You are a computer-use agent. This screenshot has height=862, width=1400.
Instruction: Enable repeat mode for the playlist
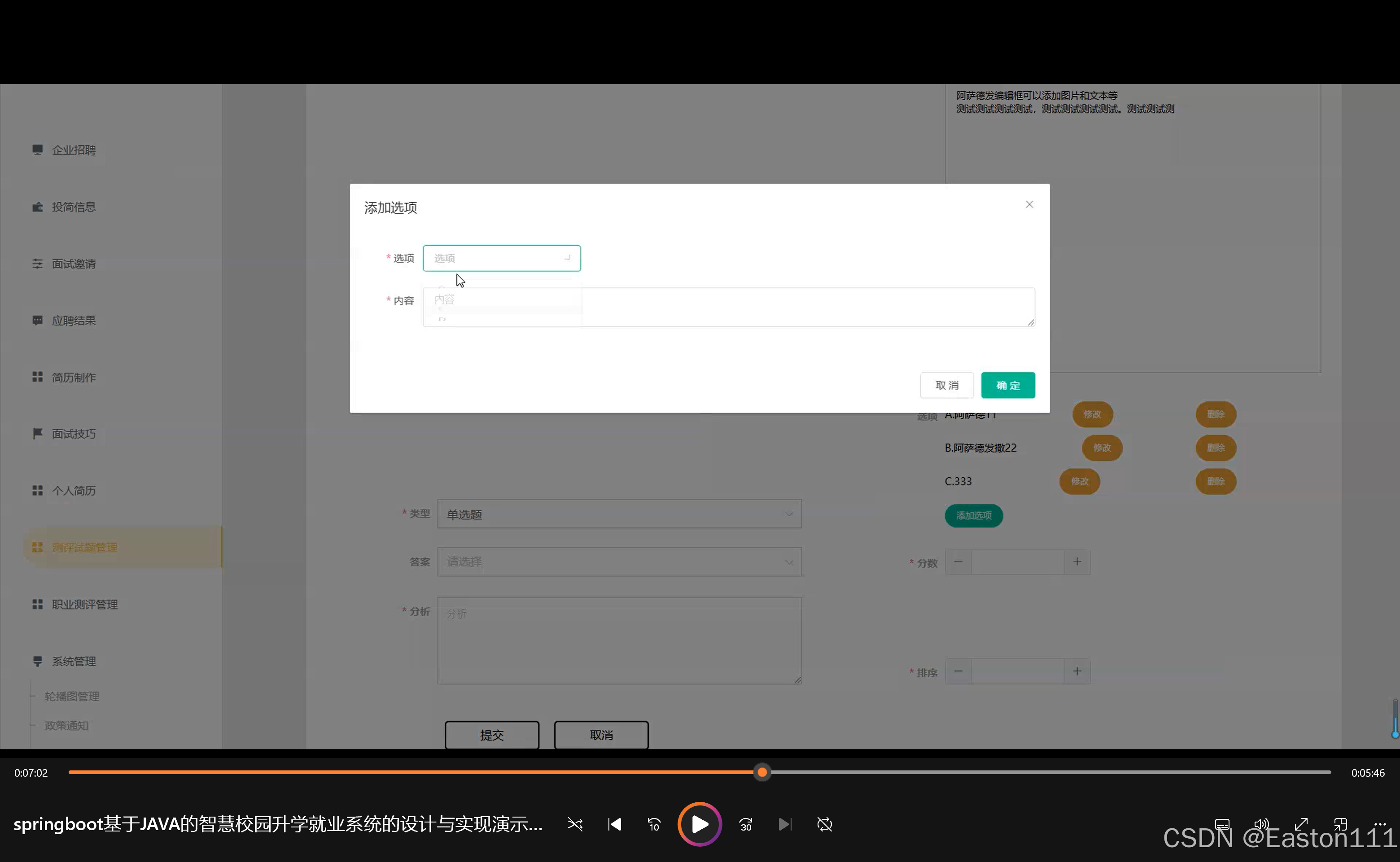click(x=824, y=824)
